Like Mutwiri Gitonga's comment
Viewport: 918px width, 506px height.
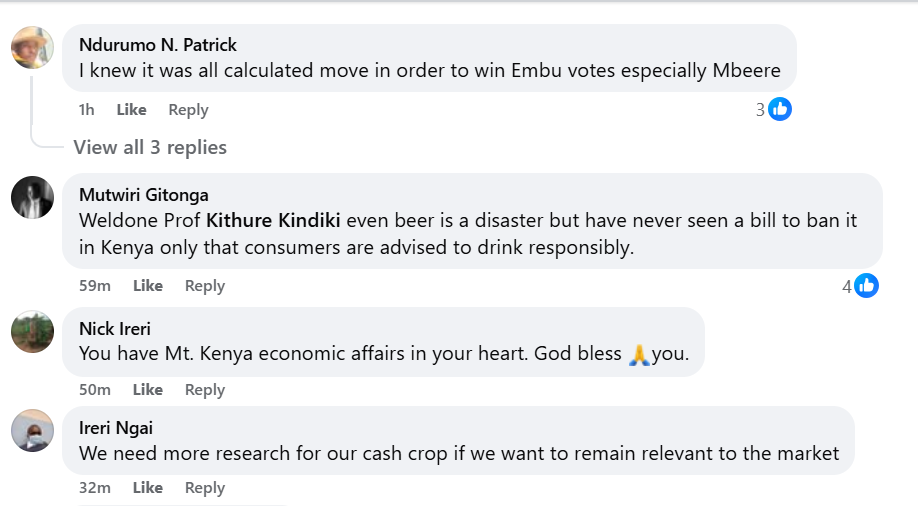coord(147,286)
